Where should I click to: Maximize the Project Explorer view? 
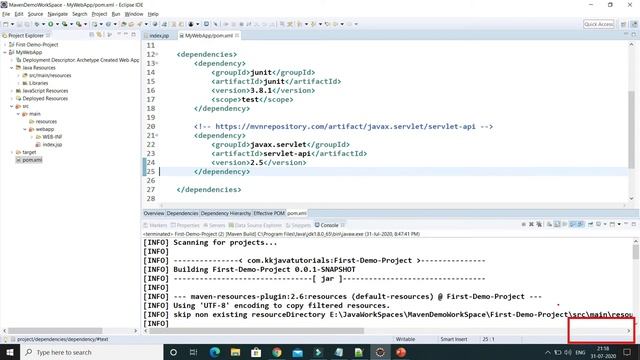(133, 35)
